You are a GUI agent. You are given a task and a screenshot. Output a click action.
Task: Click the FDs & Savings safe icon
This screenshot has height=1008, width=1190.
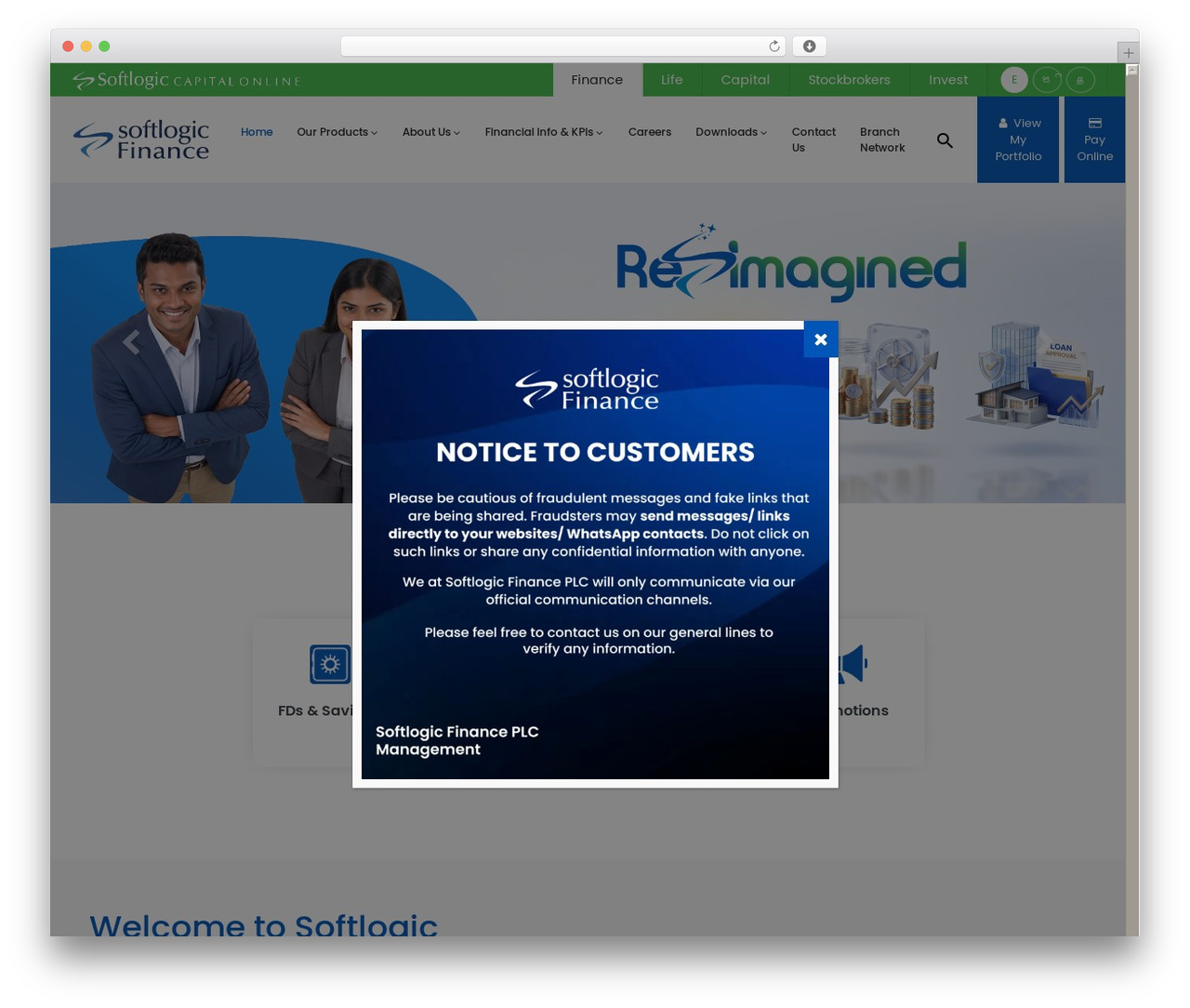[x=330, y=664]
